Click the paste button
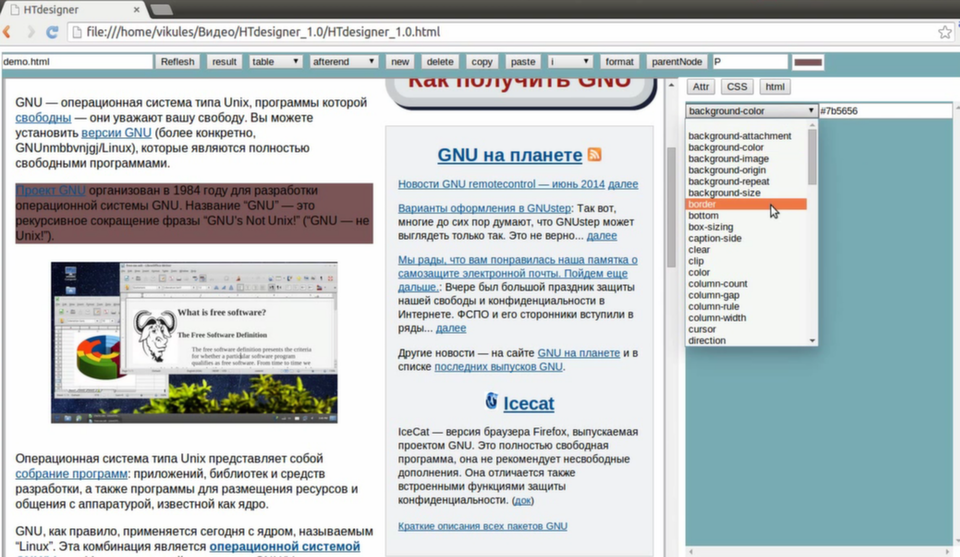 (522, 62)
